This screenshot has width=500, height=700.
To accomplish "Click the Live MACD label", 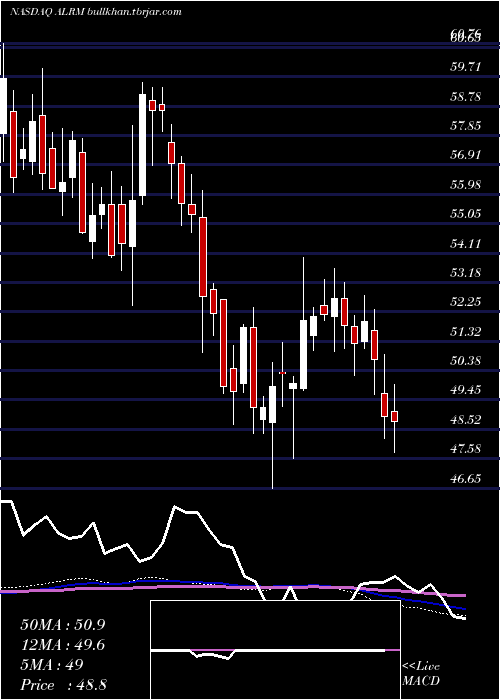I will pos(421,674).
